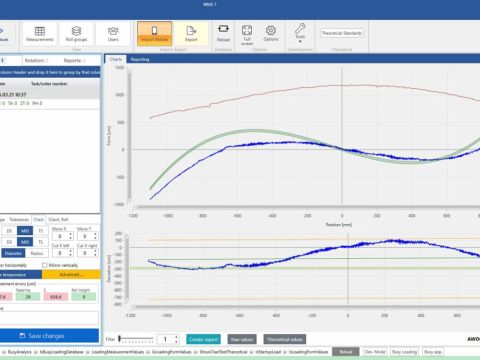
Task: Open the Reports tab
Action: tap(75, 60)
